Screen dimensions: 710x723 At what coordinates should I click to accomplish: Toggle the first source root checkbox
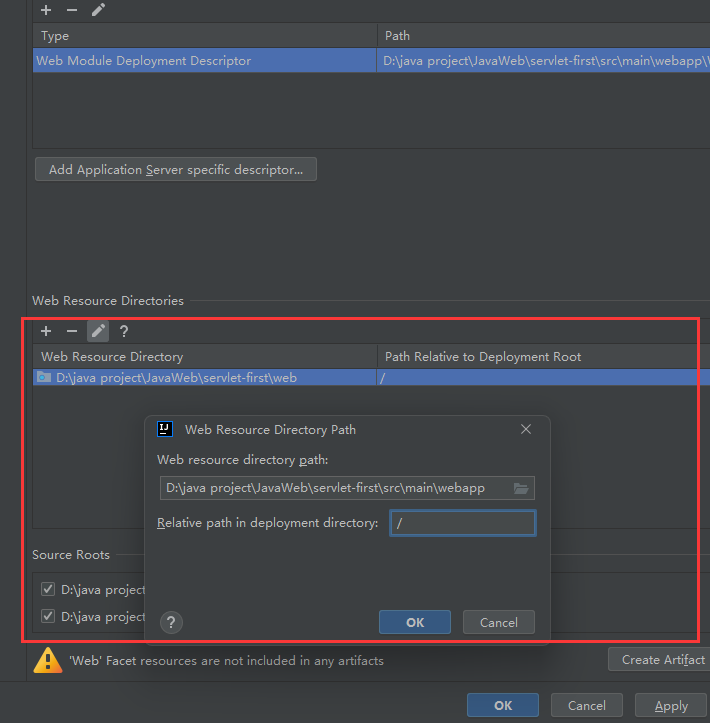click(48, 589)
